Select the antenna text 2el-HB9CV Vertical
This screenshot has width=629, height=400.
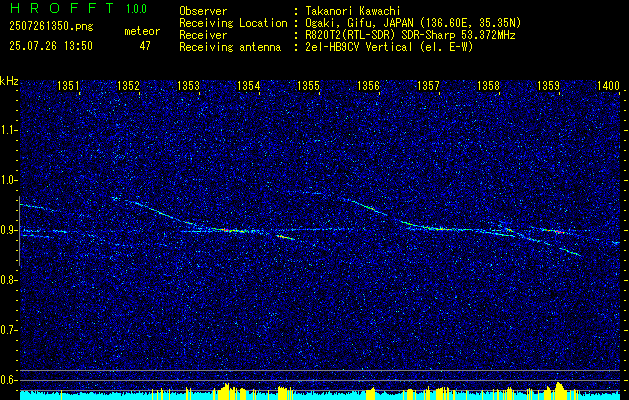click(359, 47)
